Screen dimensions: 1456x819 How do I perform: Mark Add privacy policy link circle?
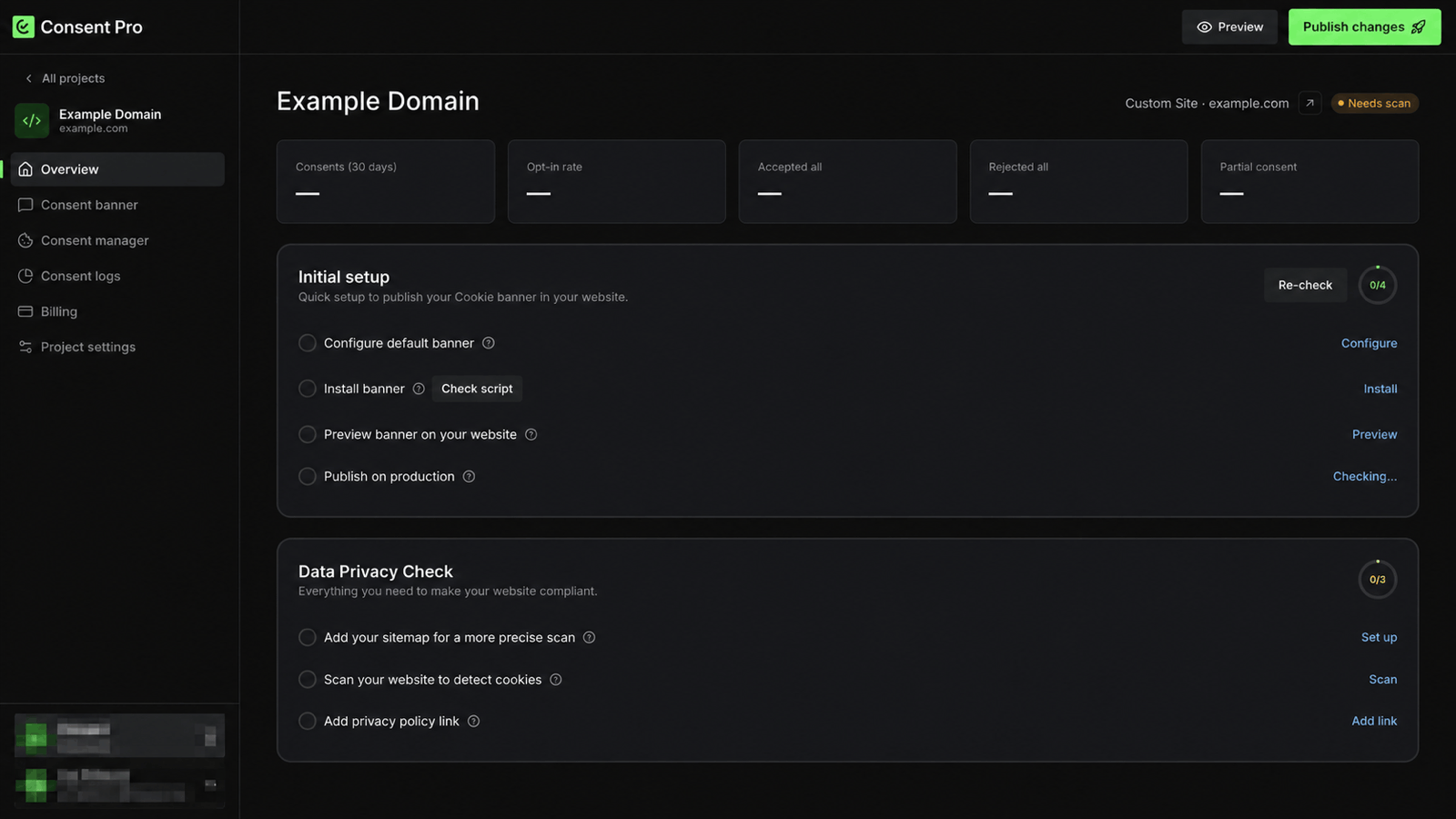tap(308, 722)
